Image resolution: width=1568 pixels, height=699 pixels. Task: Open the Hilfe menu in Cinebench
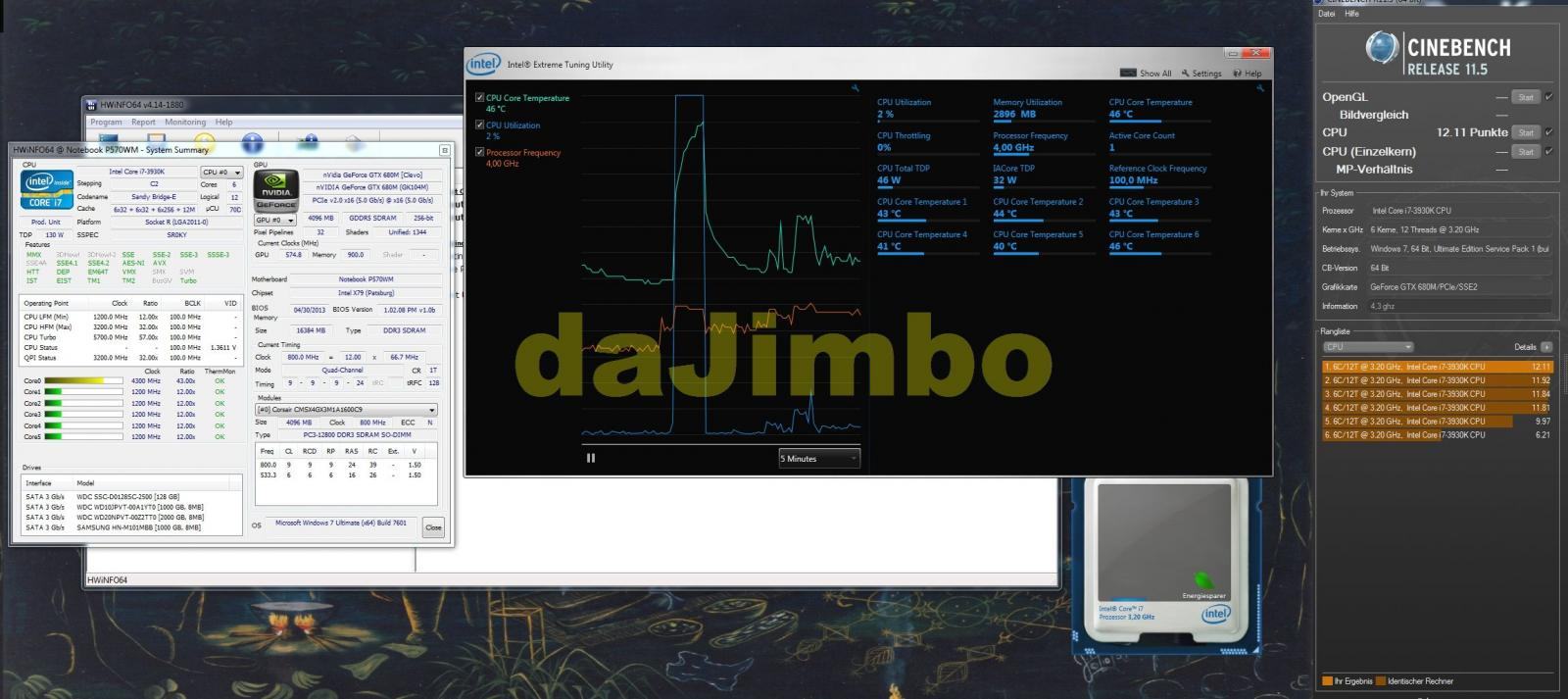click(x=1351, y=14)
